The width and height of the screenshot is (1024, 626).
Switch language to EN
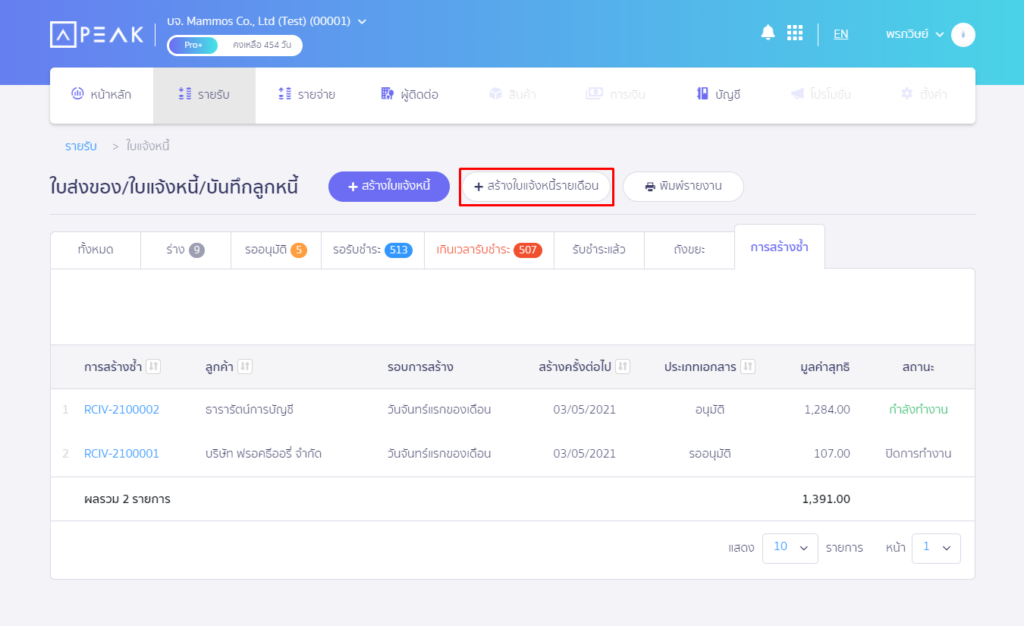point(840,33)
